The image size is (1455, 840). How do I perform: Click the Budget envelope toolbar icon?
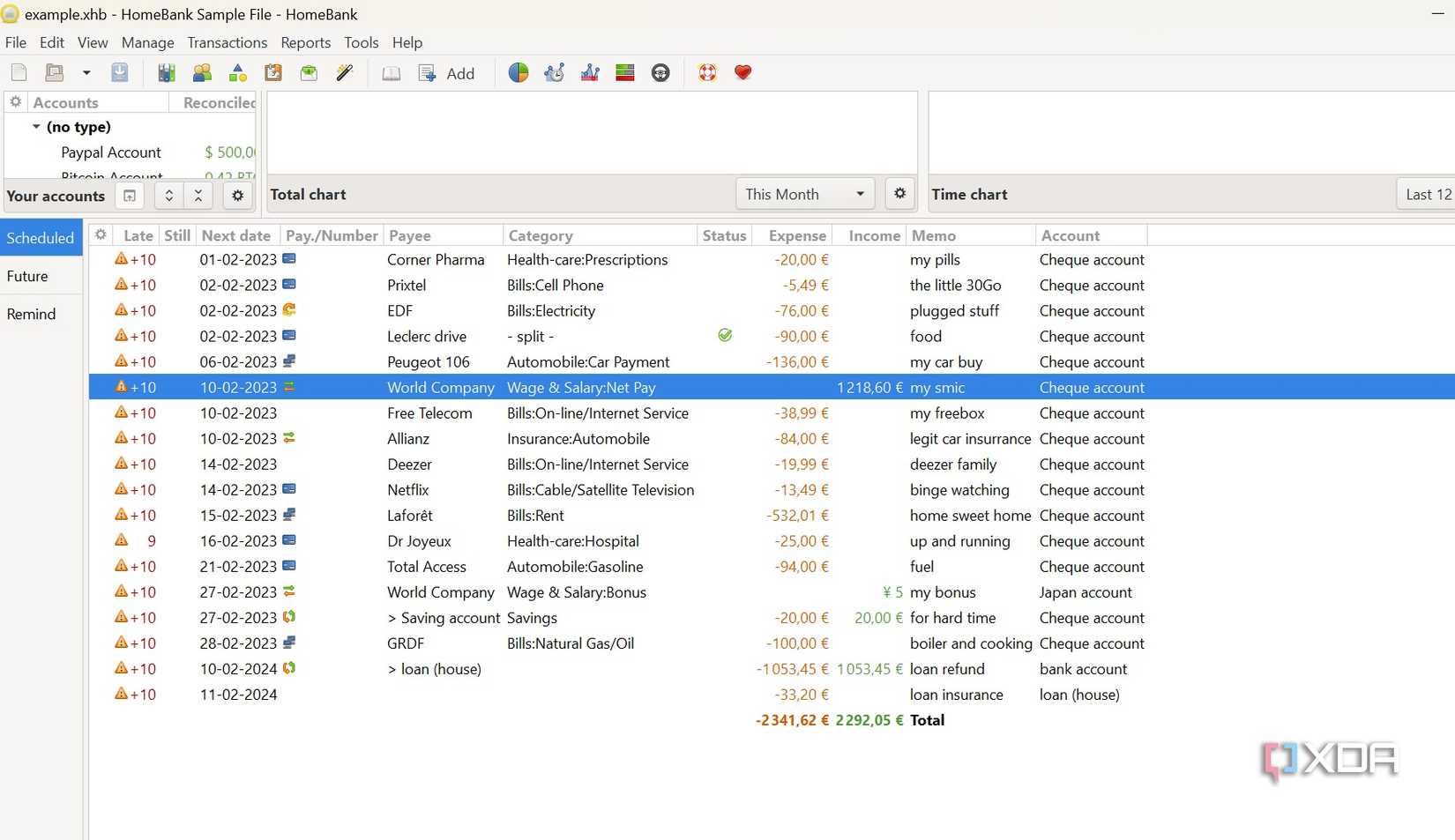(x=309, y=73)
